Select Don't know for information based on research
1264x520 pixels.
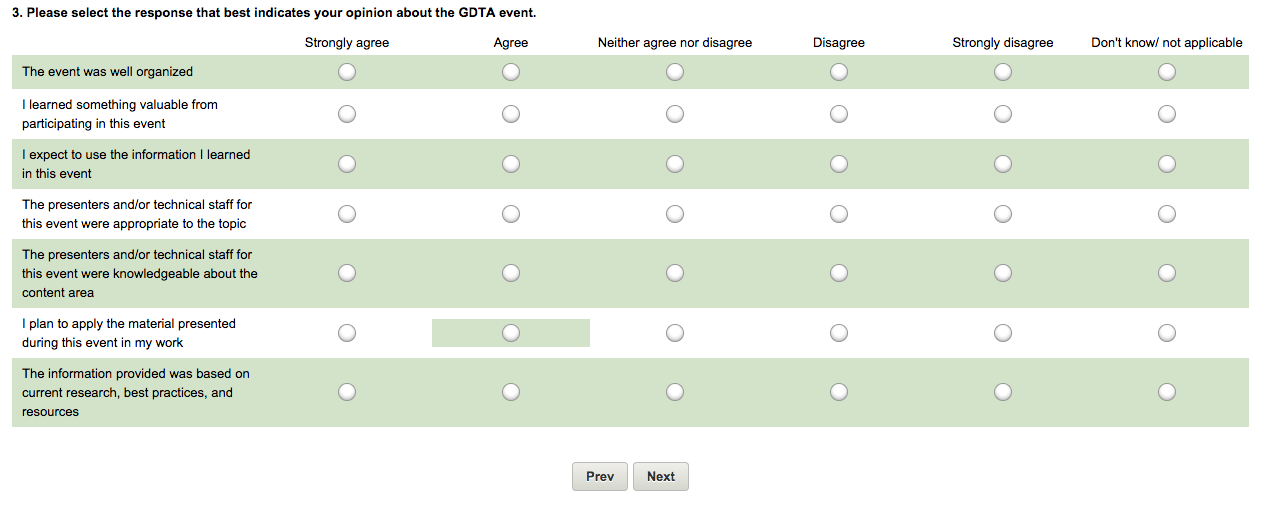point(1167,392)
